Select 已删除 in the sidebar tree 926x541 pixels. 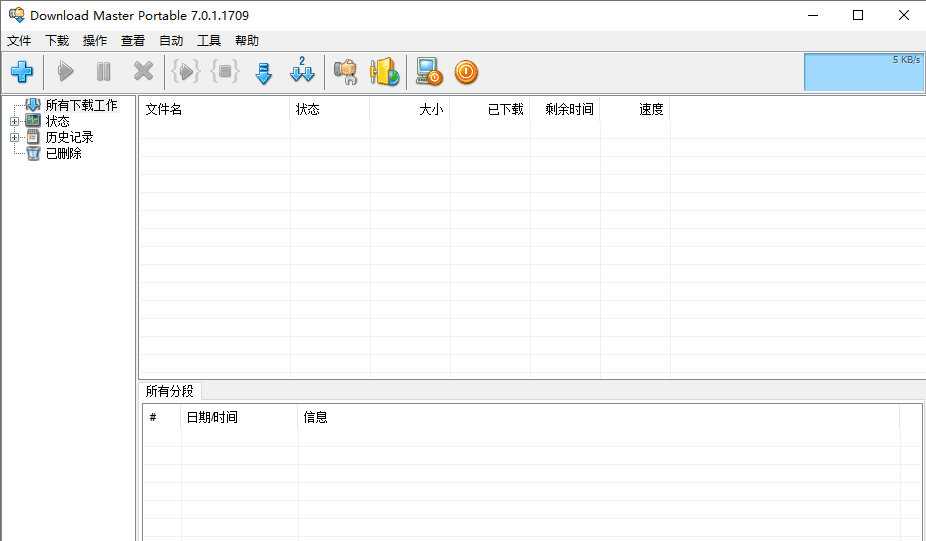coord(63,153)
